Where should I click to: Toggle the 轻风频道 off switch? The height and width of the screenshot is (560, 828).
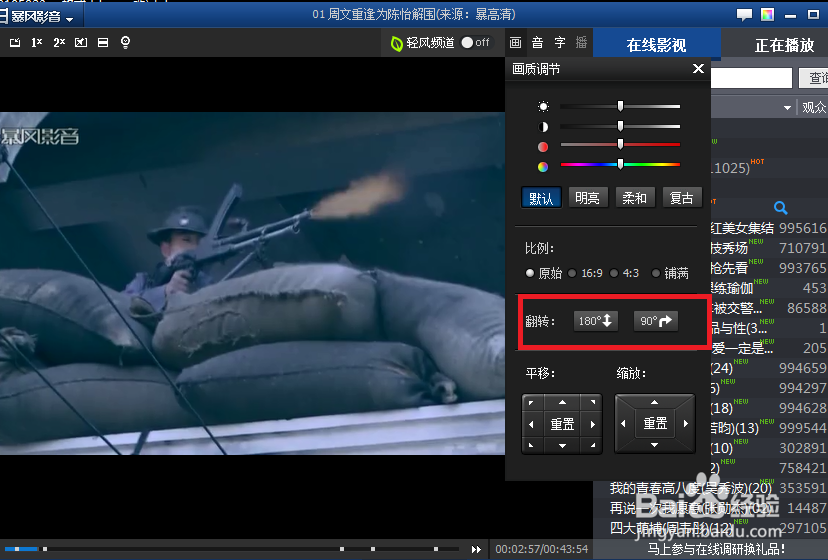(x=475, y=42)
